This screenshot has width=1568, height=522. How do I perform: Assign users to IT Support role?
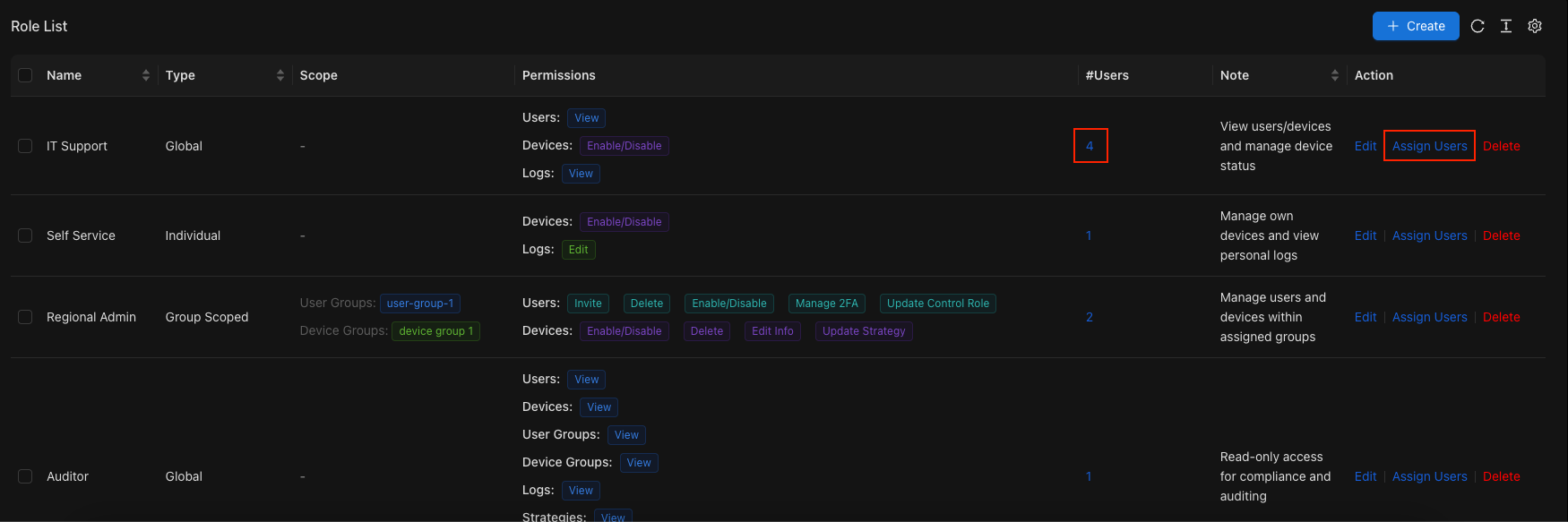click(1430, 146)
